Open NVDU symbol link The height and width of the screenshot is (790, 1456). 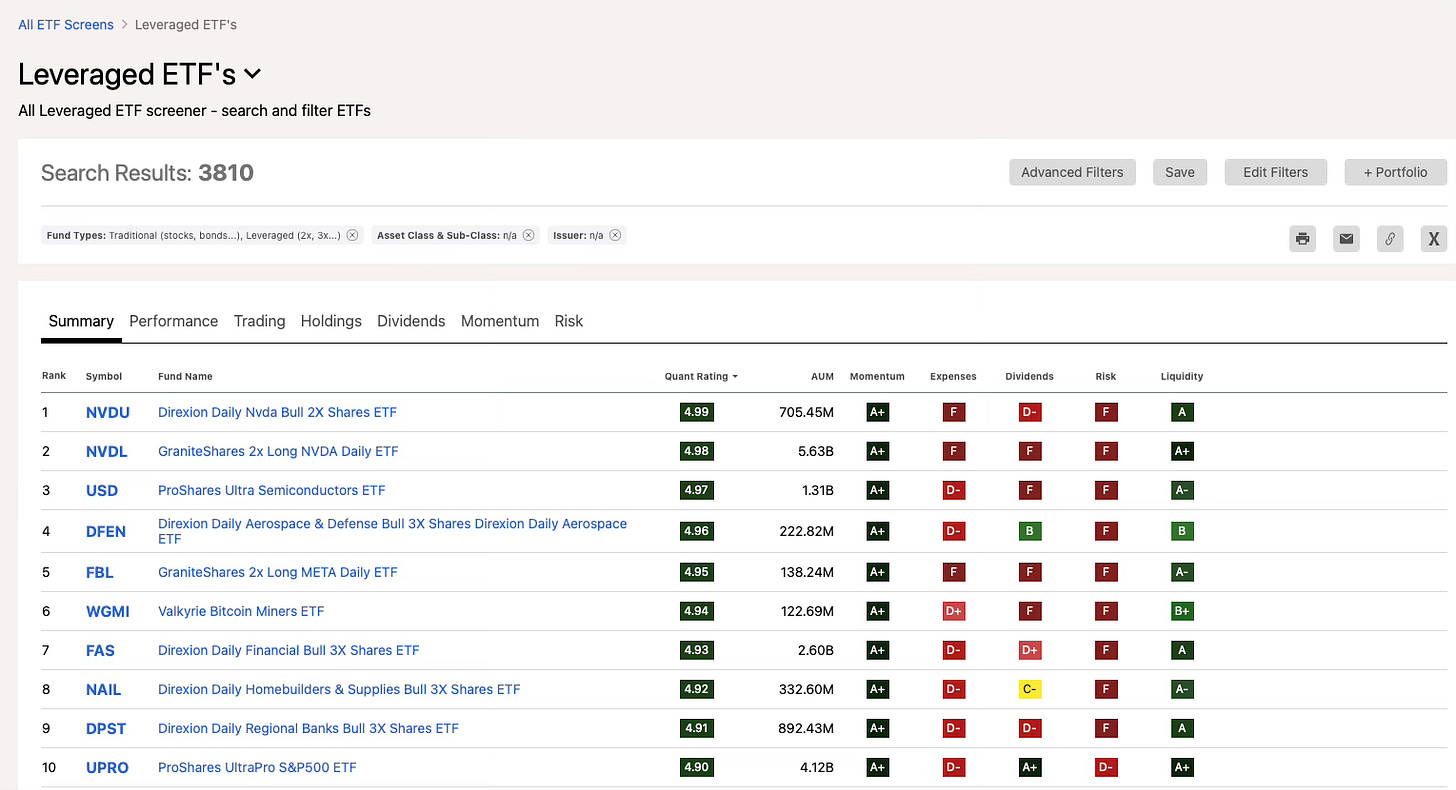coord(108,412)
